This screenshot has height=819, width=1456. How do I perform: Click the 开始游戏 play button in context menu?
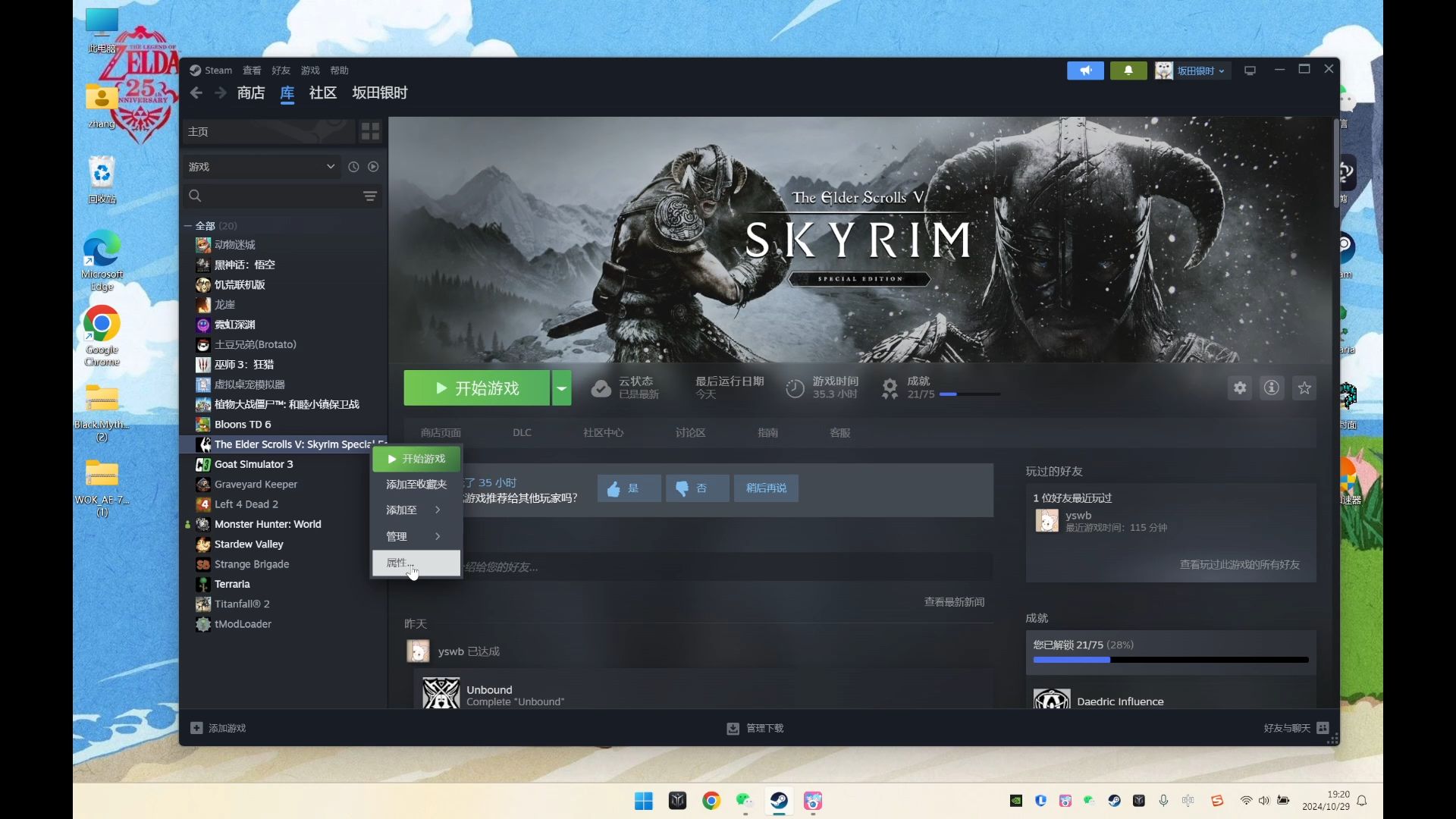419,458
